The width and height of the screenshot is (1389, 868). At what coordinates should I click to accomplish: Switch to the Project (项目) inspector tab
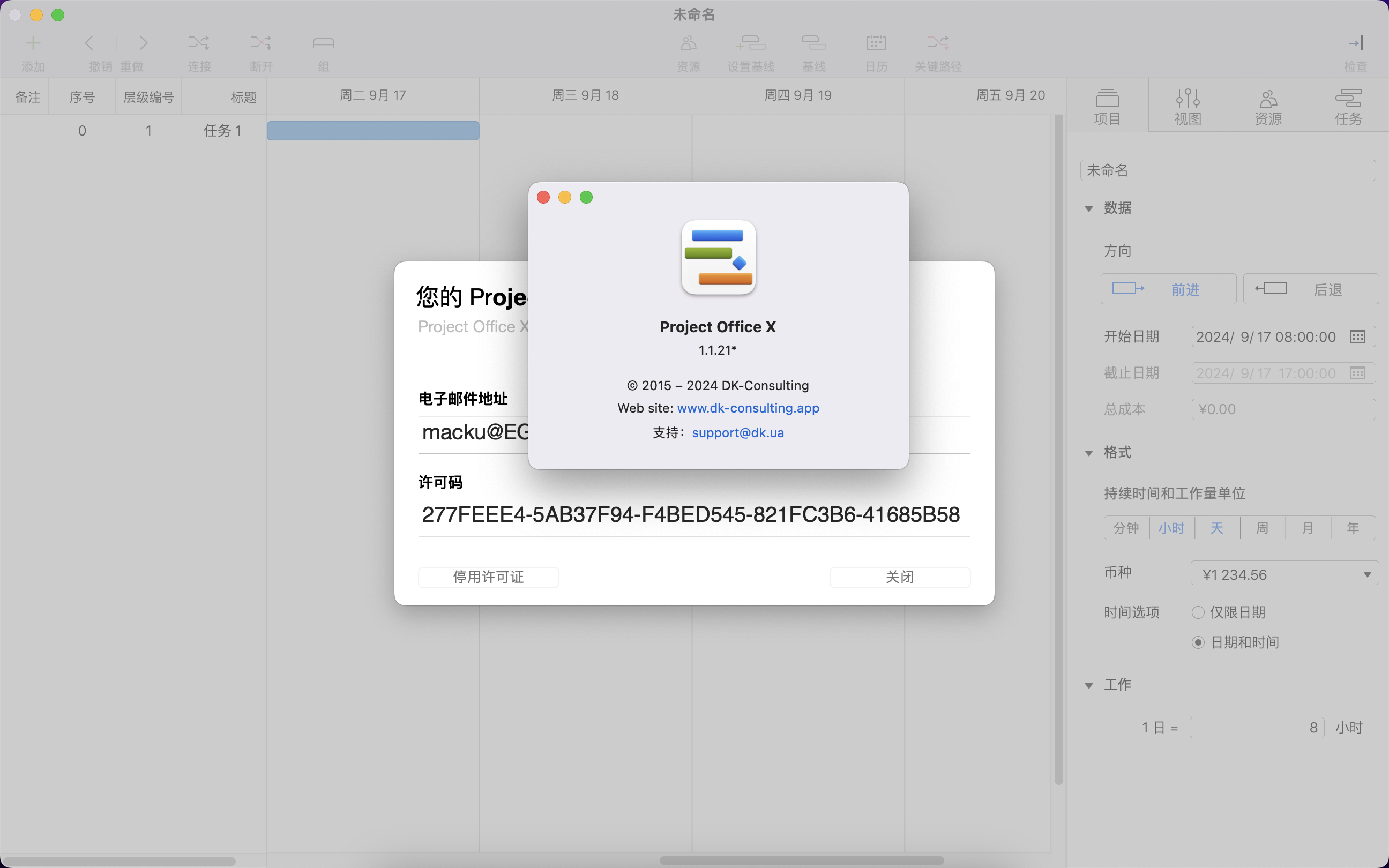pos(1107,107)
